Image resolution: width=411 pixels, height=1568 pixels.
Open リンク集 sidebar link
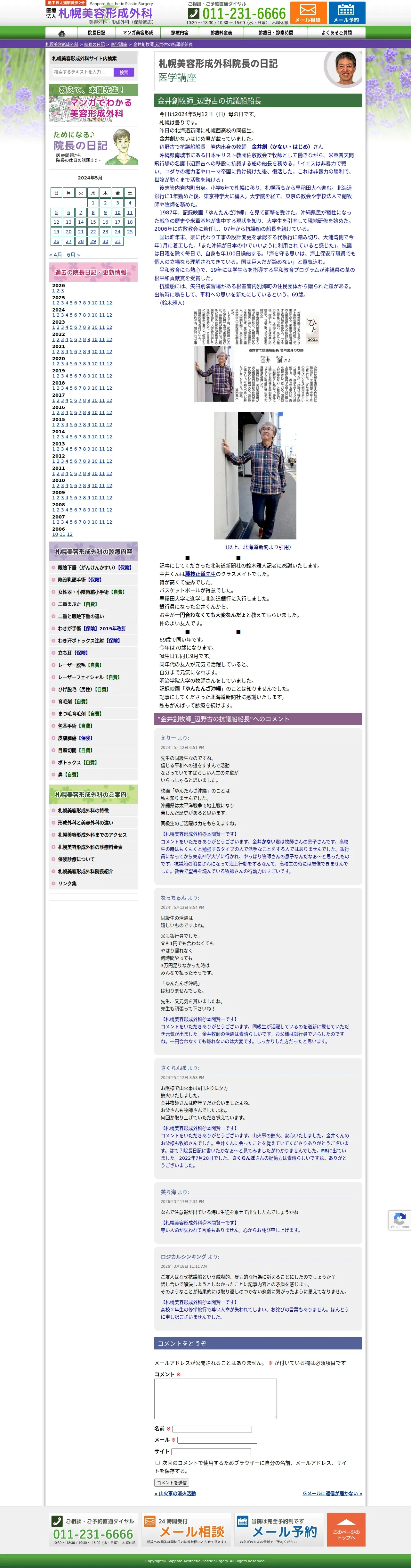67,884
